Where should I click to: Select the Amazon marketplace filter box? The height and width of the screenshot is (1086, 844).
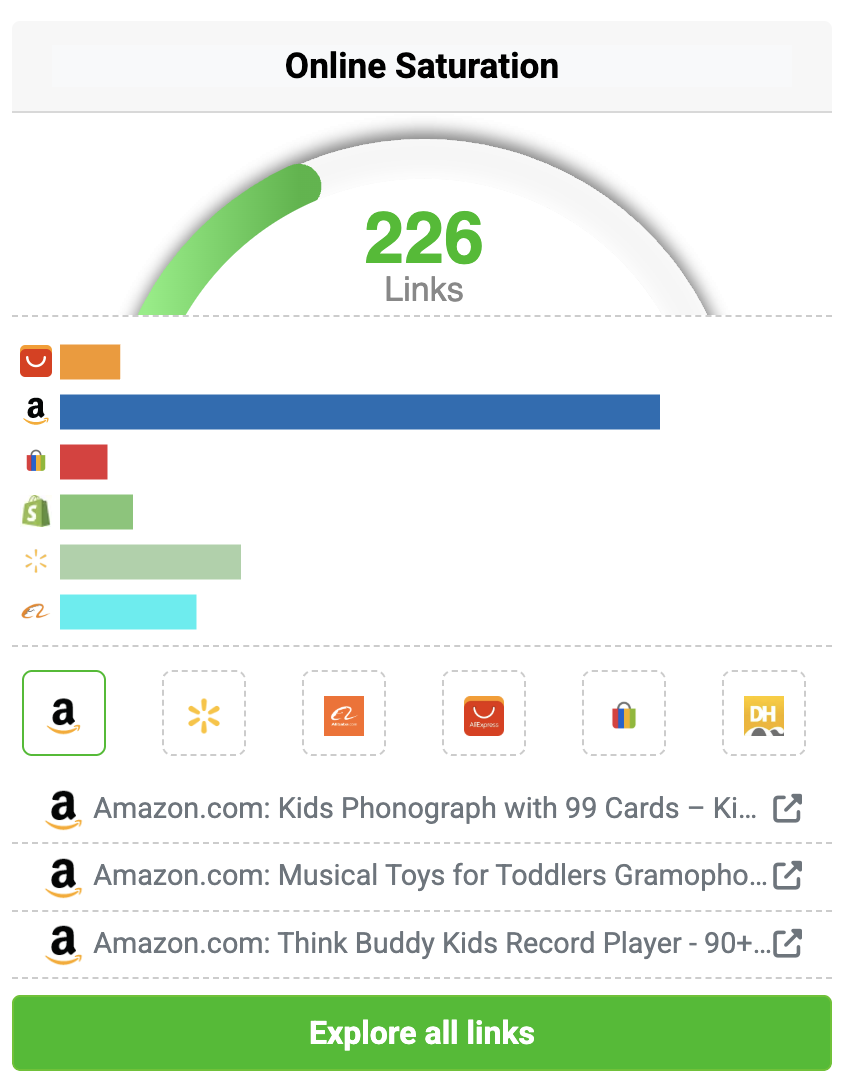(64, 712)
